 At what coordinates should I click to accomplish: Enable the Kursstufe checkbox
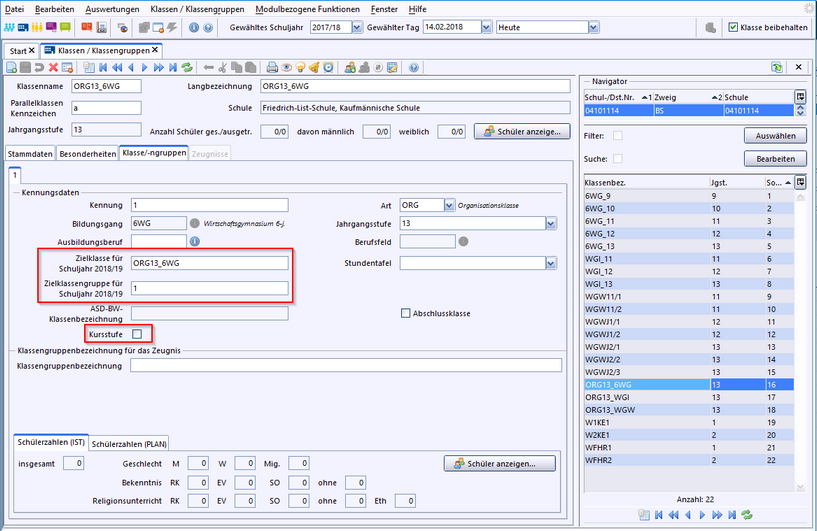click(137, 333)
